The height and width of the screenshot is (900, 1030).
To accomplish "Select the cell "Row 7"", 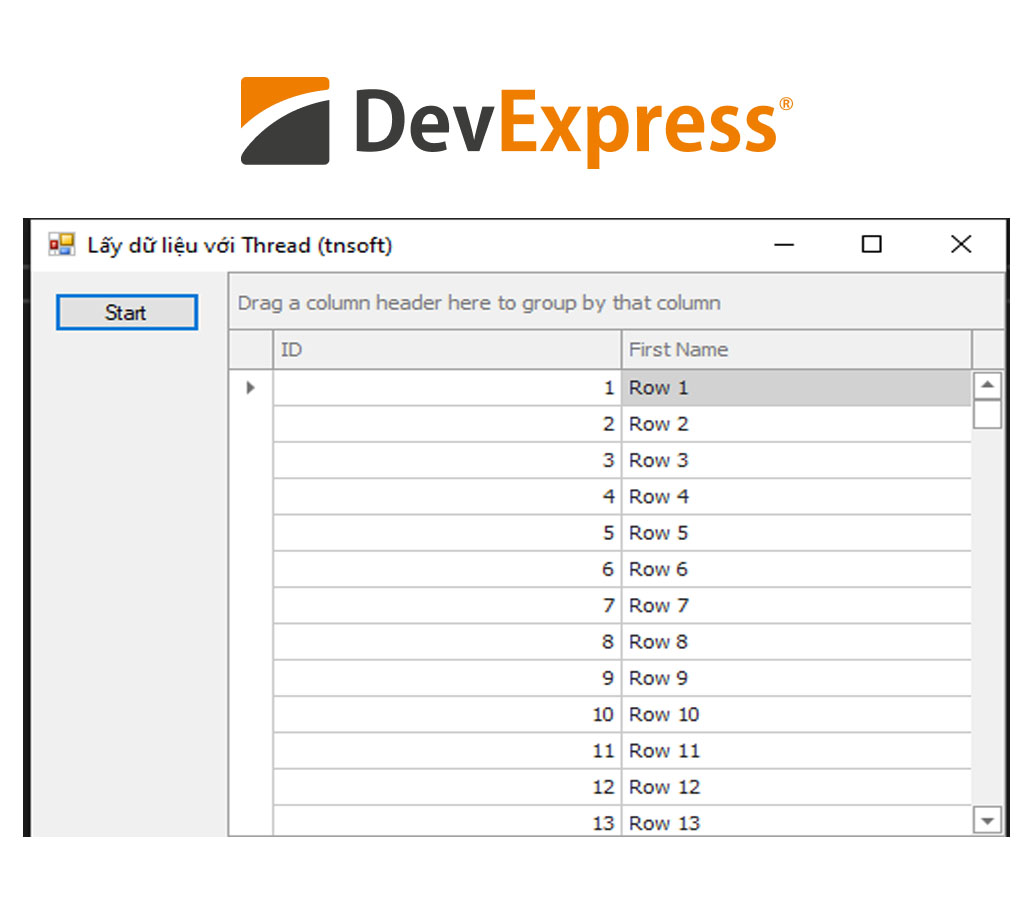I will click(x=796, y=605).
